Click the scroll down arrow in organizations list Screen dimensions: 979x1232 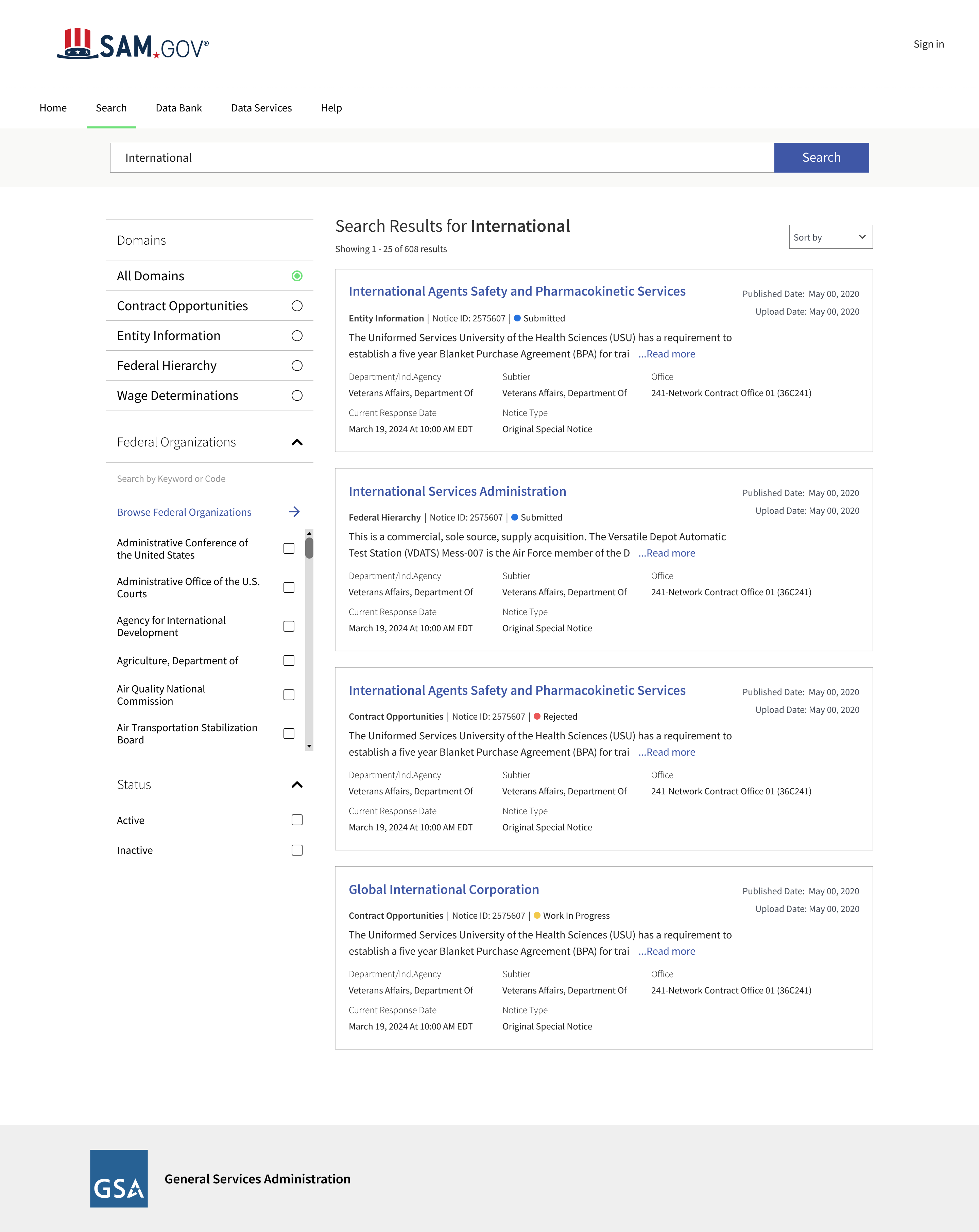309,746
